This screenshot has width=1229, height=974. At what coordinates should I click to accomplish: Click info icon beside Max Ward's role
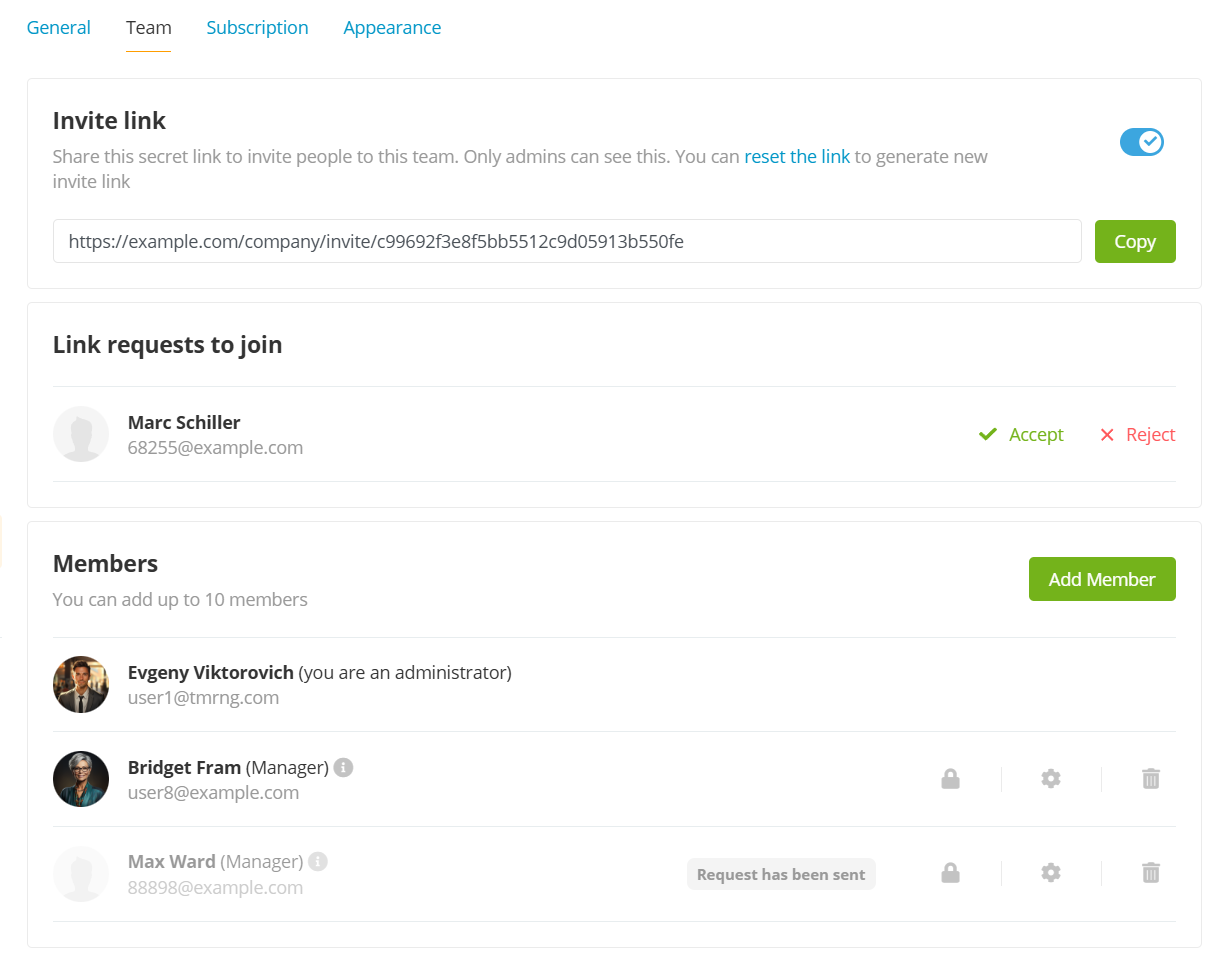(x=318, y=861)
